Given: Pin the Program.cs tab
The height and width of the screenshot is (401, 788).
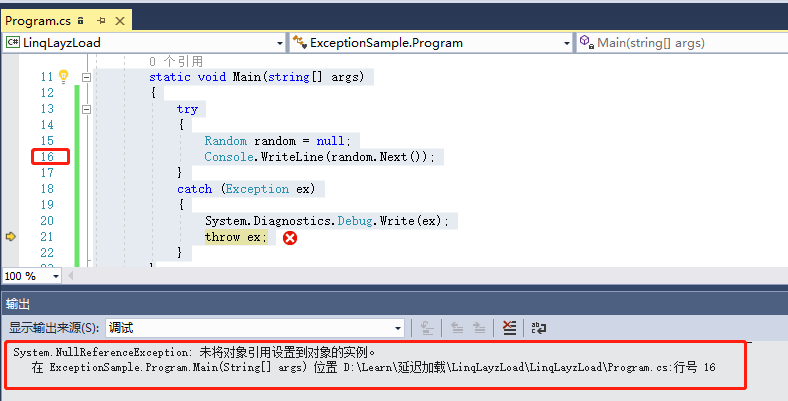Looking at the screenshot, I should point(102,21).
